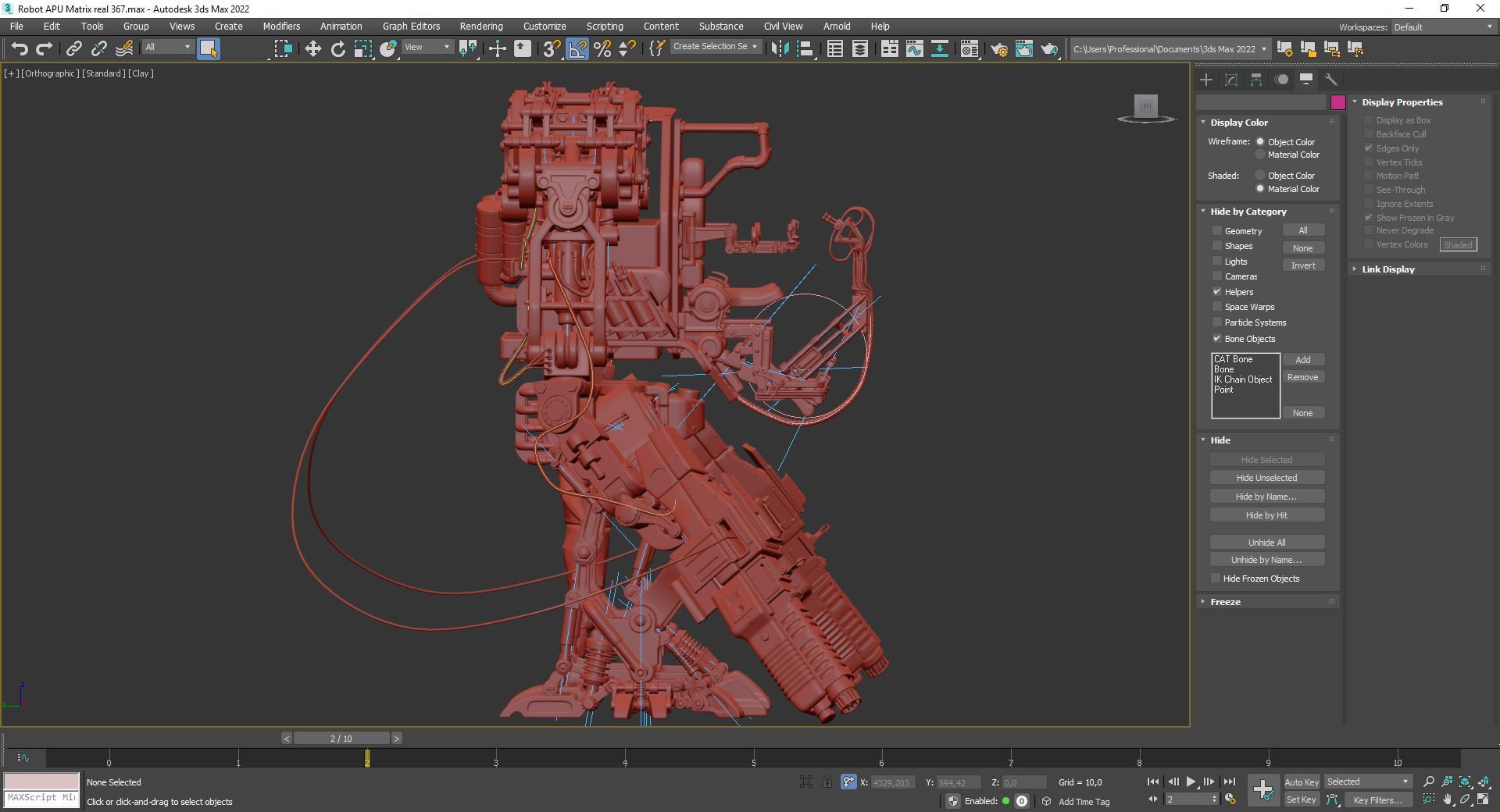Click the Hide by Name button

click(x=1266, y=497)
